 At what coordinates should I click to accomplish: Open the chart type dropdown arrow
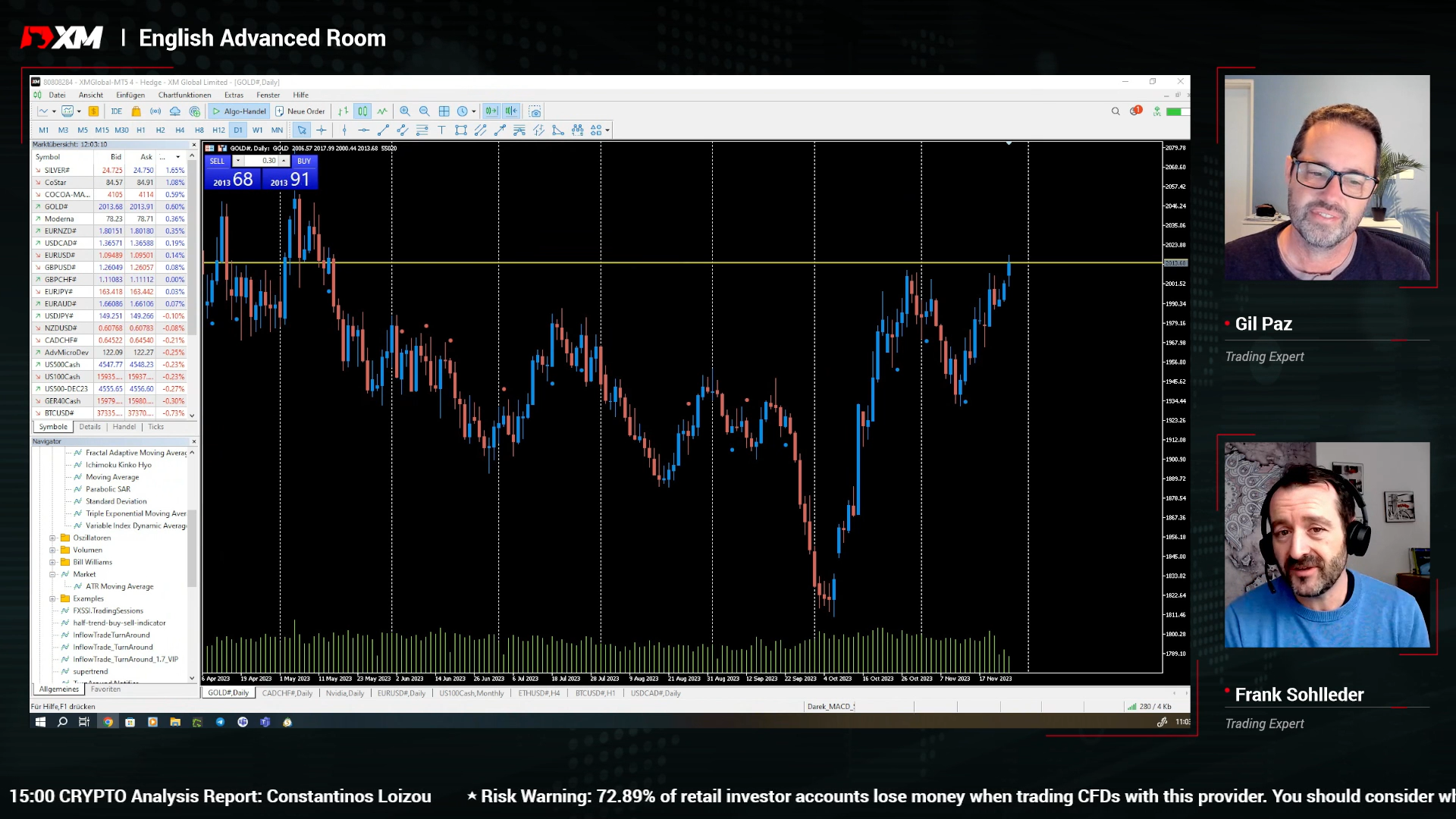[x=54, y=111]
